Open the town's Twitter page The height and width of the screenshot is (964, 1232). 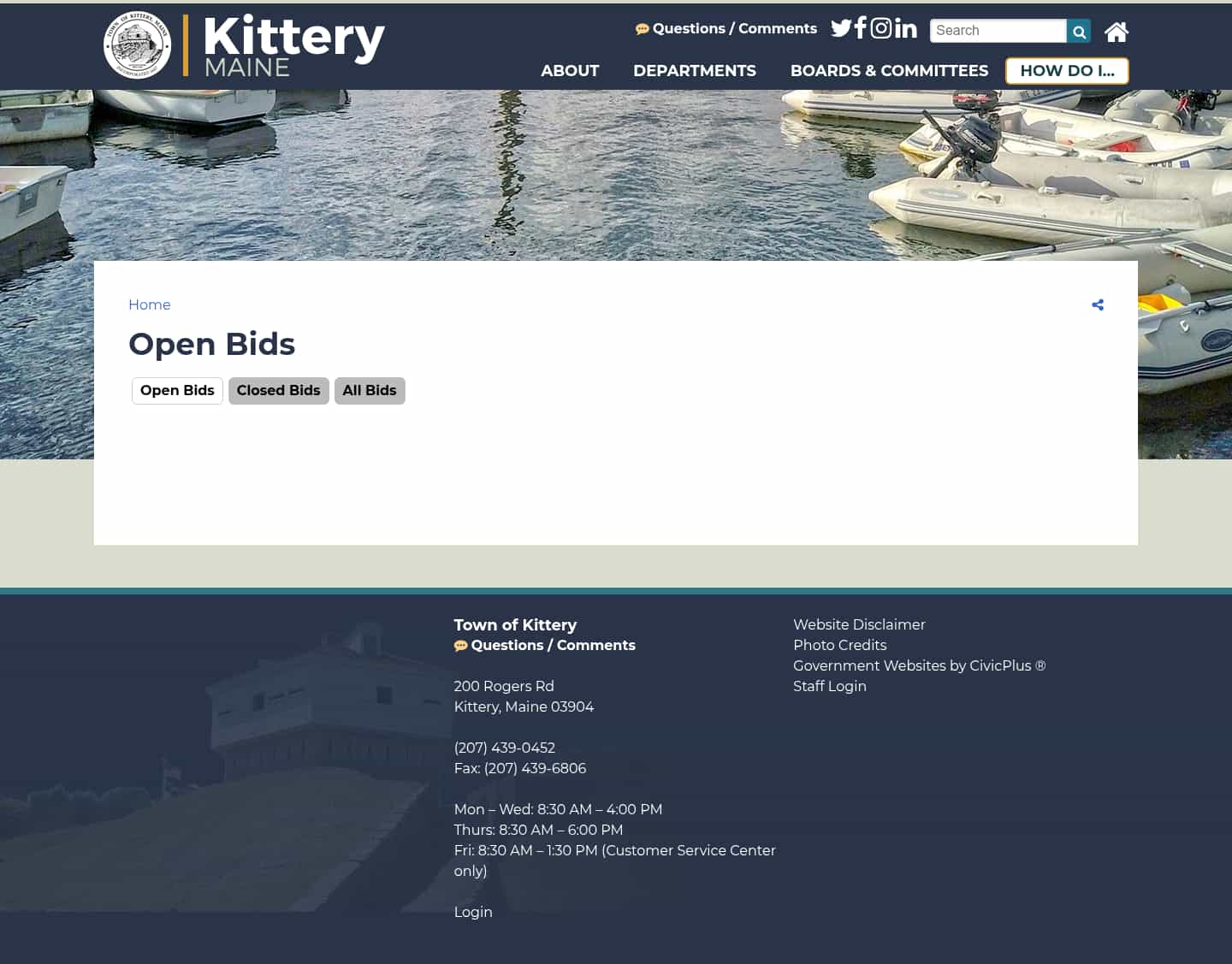(x=842, y=28)
